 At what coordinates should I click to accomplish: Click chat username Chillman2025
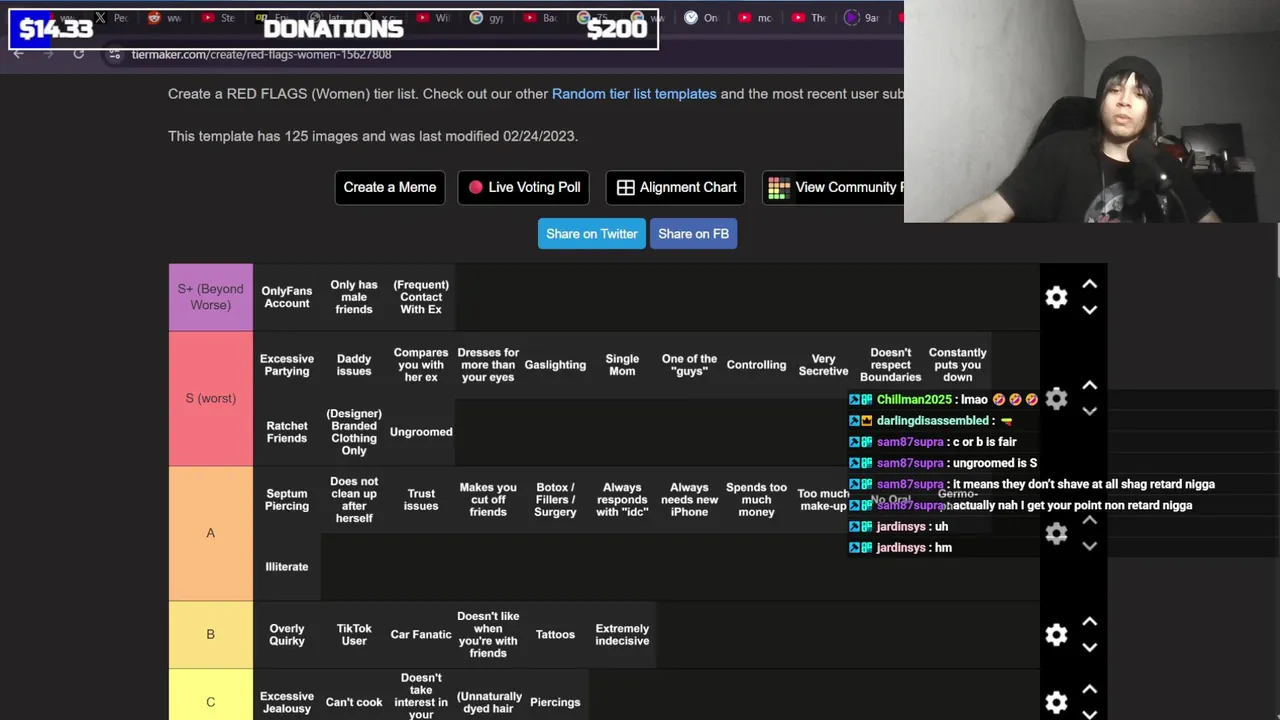pos(914,400)
